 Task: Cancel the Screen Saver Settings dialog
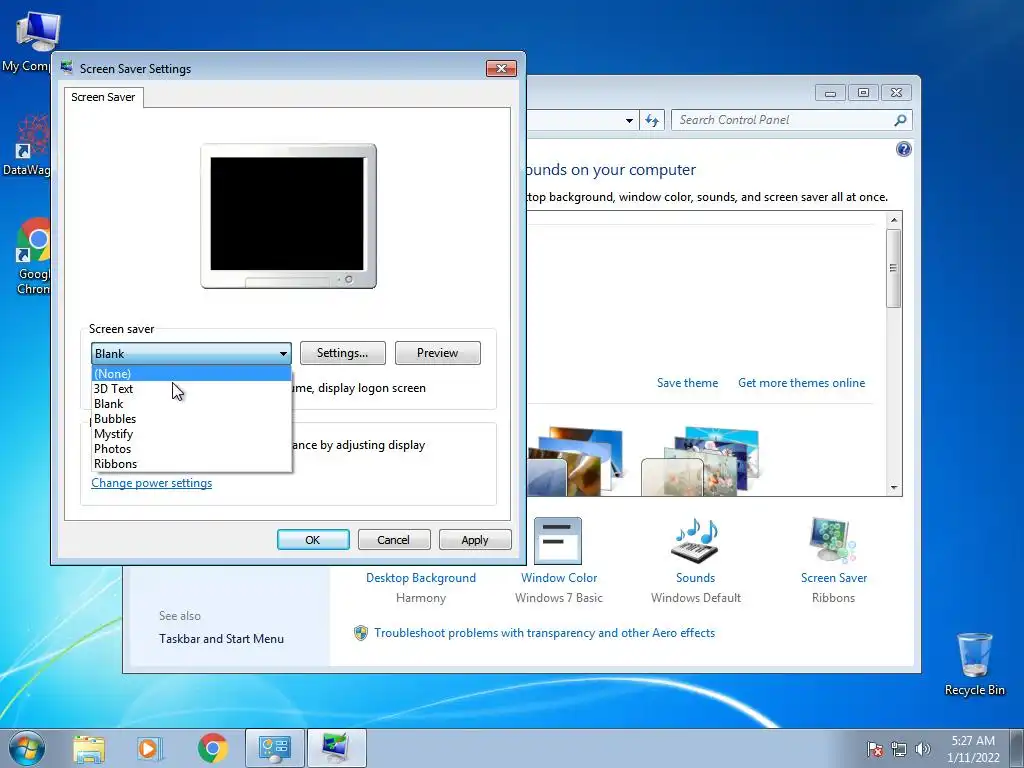(393, 539)
